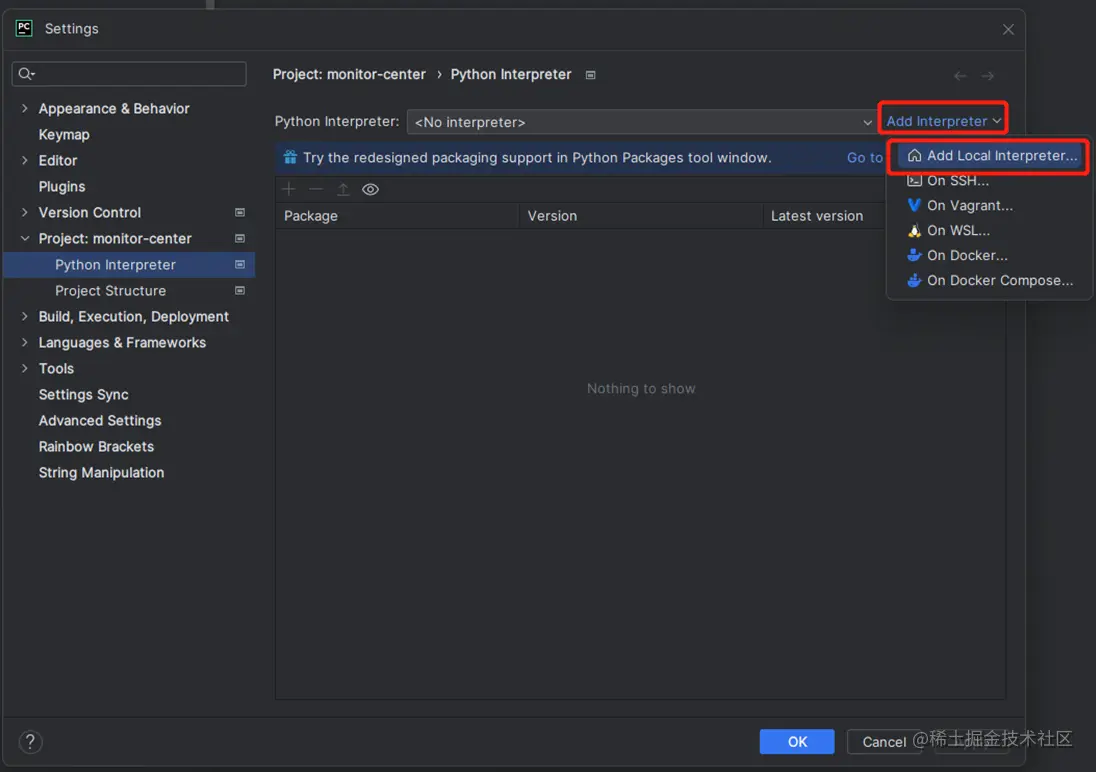The width and height of the screenshot is (1096, 772).
Task: Click the PyCharm logo in title bar
Action: coord(24,28)
